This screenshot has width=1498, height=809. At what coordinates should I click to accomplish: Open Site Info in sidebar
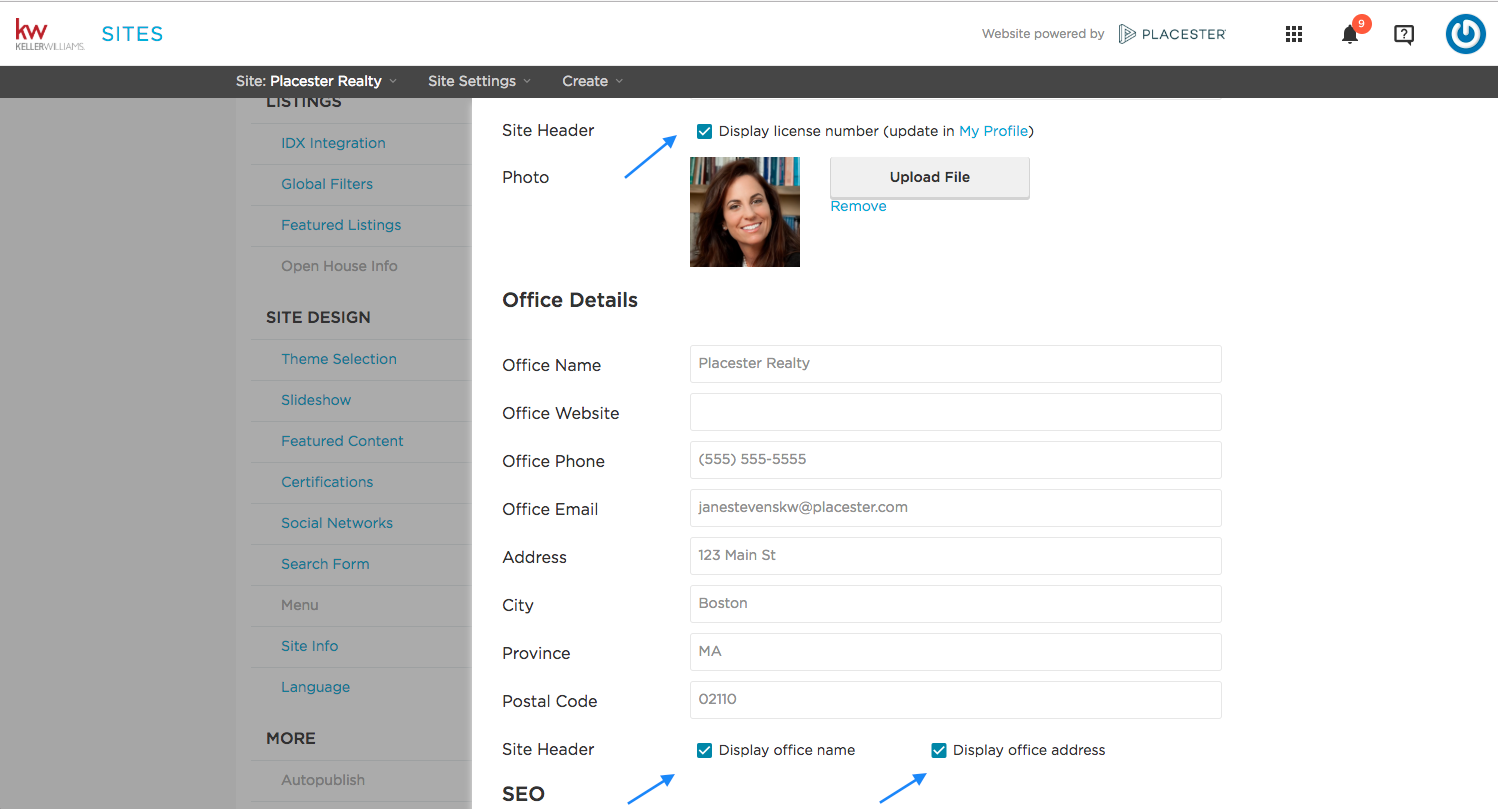[310, 646]
